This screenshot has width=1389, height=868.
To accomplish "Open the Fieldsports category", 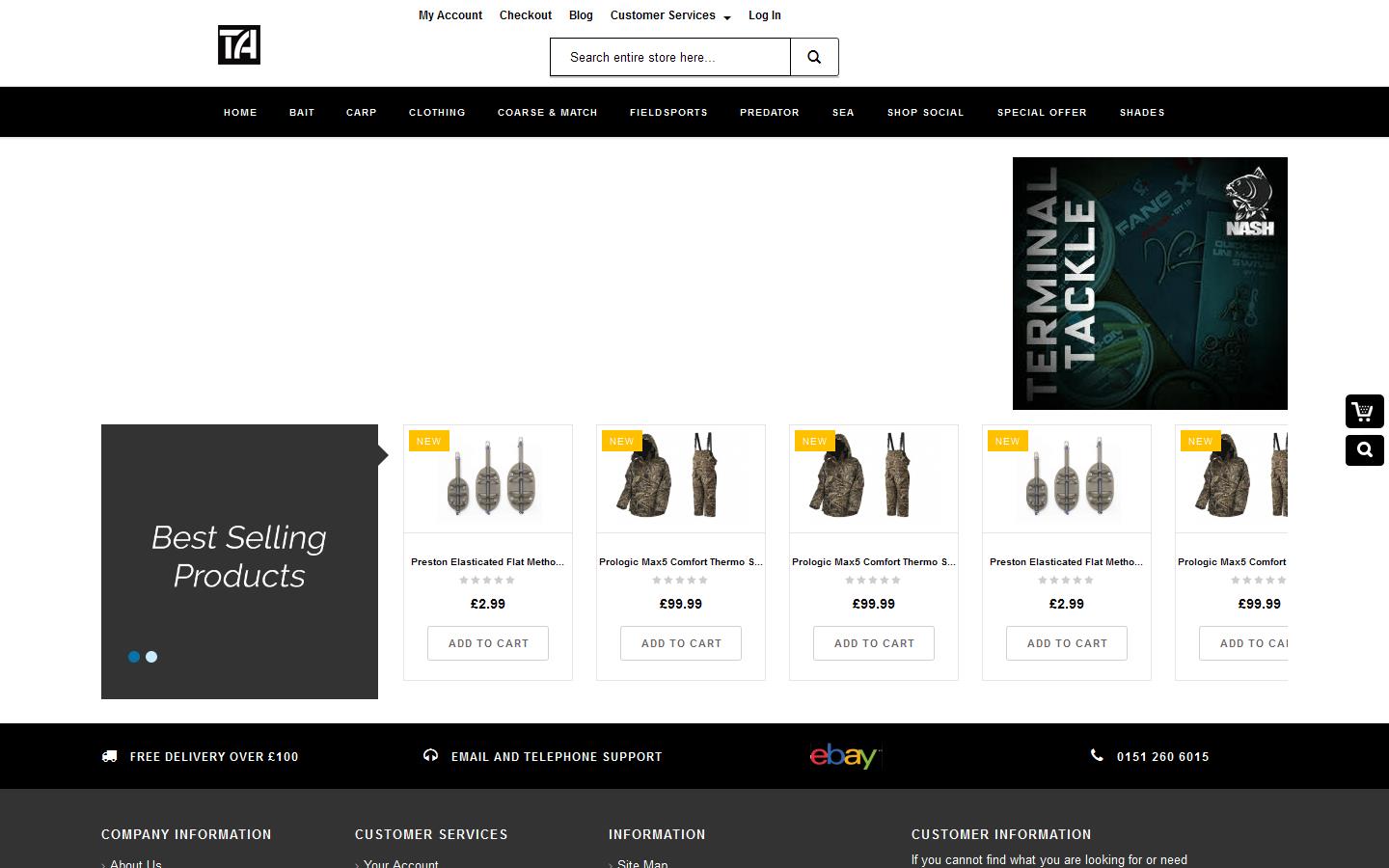I will (x=668, y=112).
